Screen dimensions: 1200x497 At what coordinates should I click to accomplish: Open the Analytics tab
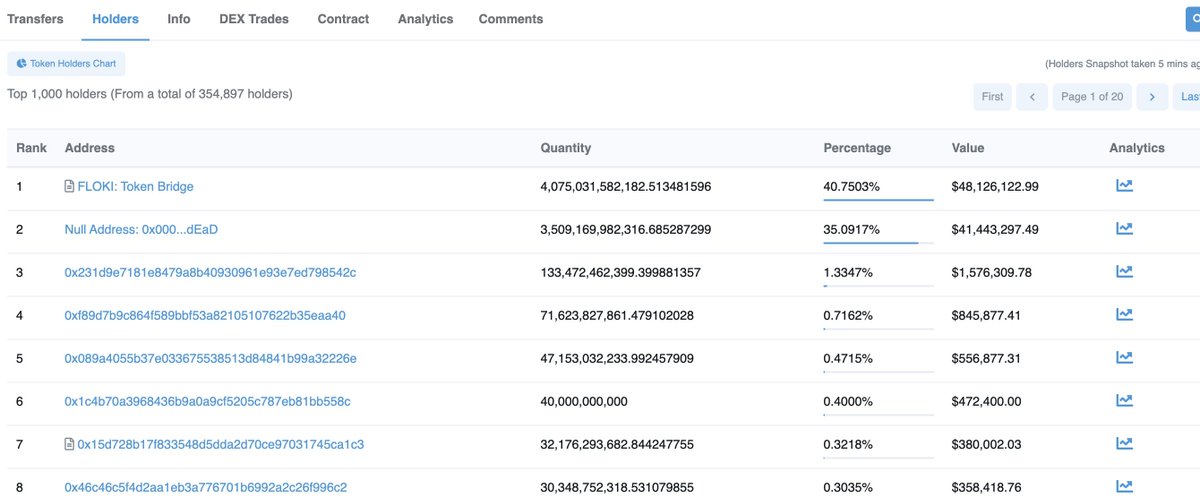pos(425,19)
